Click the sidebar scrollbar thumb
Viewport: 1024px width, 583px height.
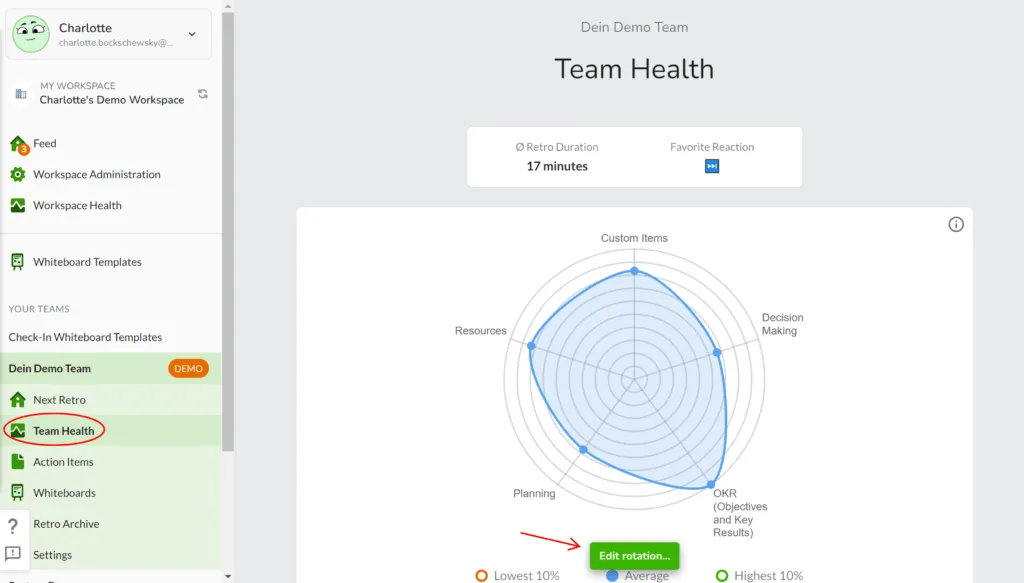228,232
